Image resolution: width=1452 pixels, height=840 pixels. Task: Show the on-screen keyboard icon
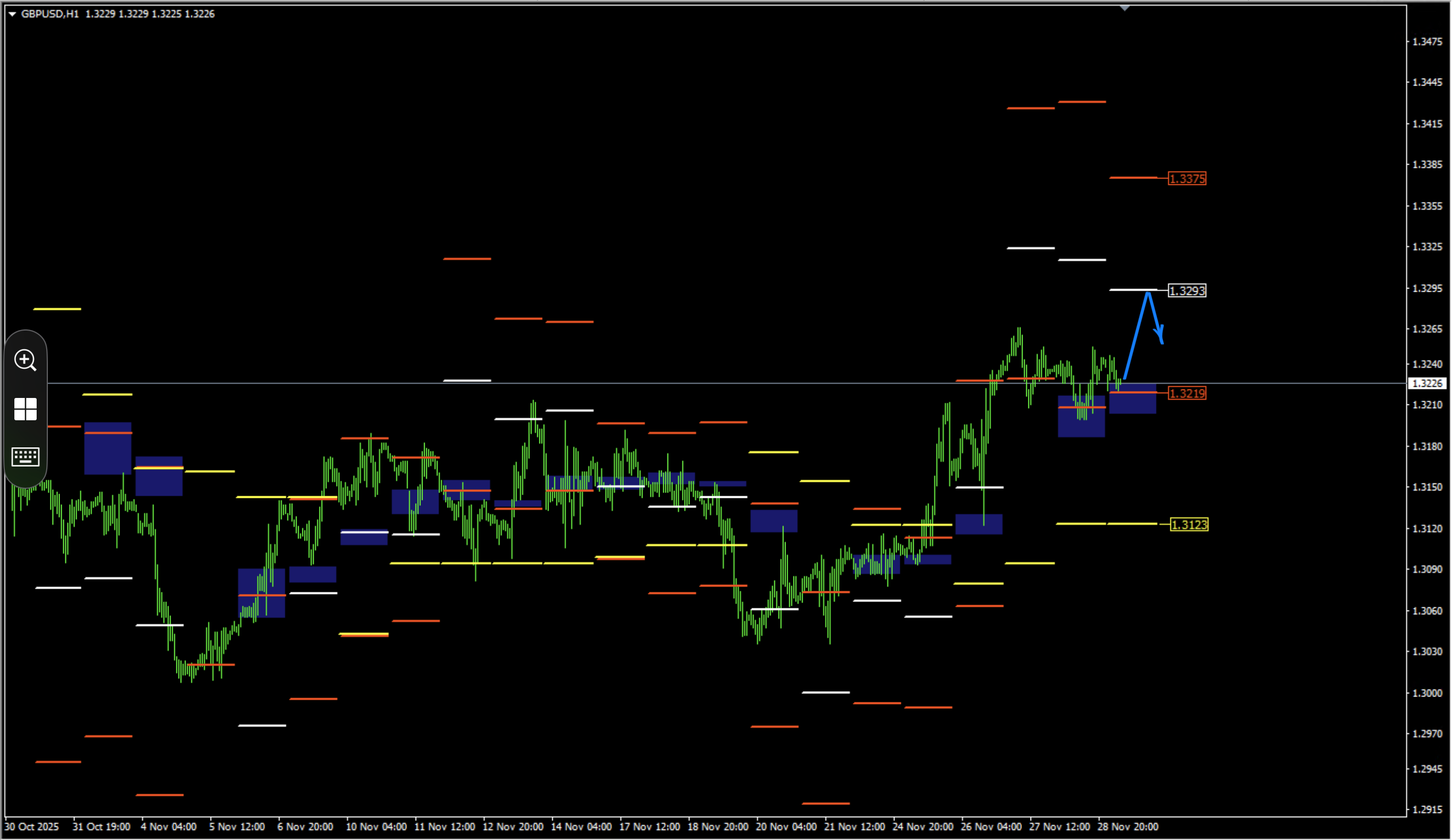click(x=26, y=457)
